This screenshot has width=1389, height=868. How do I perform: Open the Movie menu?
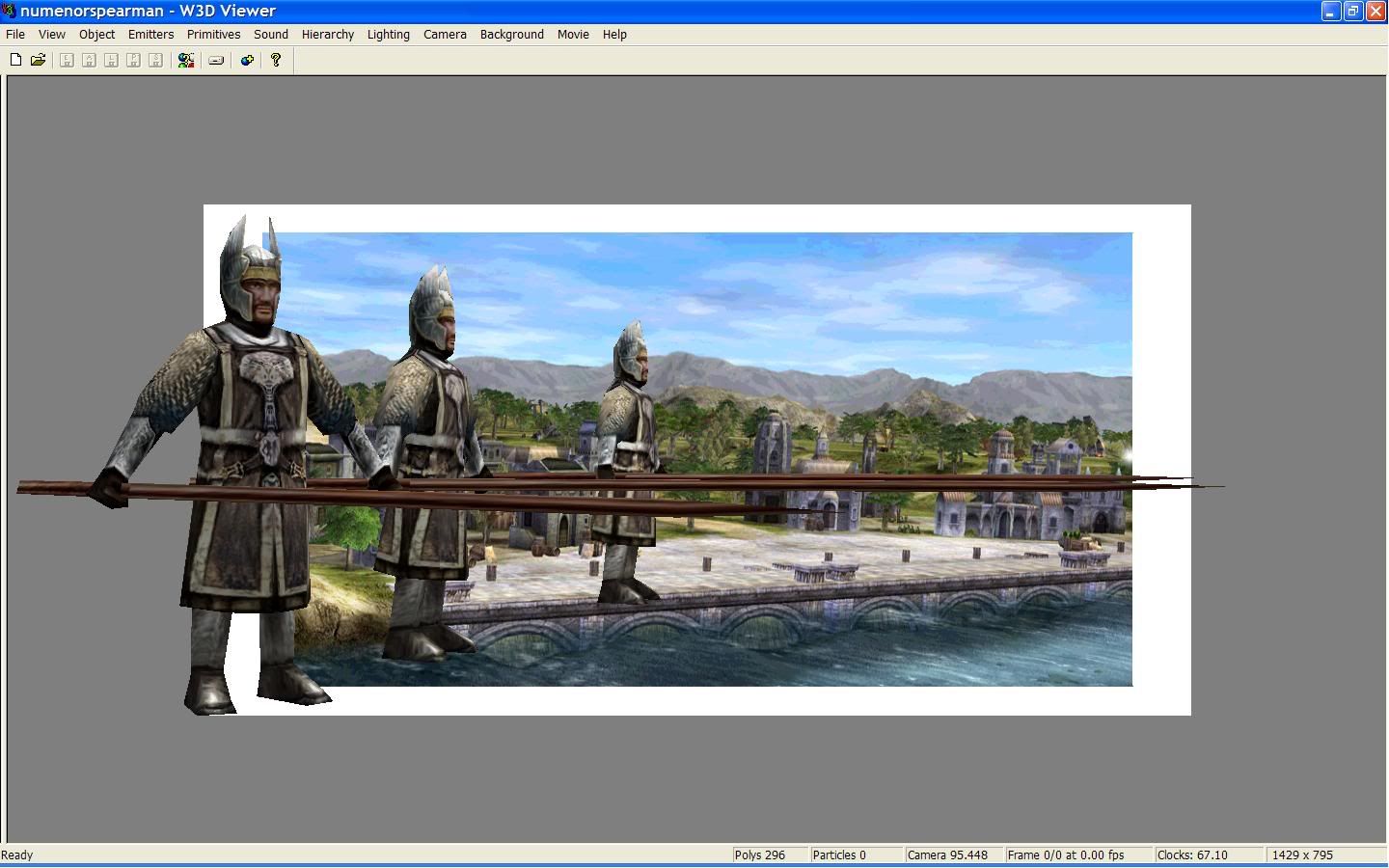(x=573, y=34)
